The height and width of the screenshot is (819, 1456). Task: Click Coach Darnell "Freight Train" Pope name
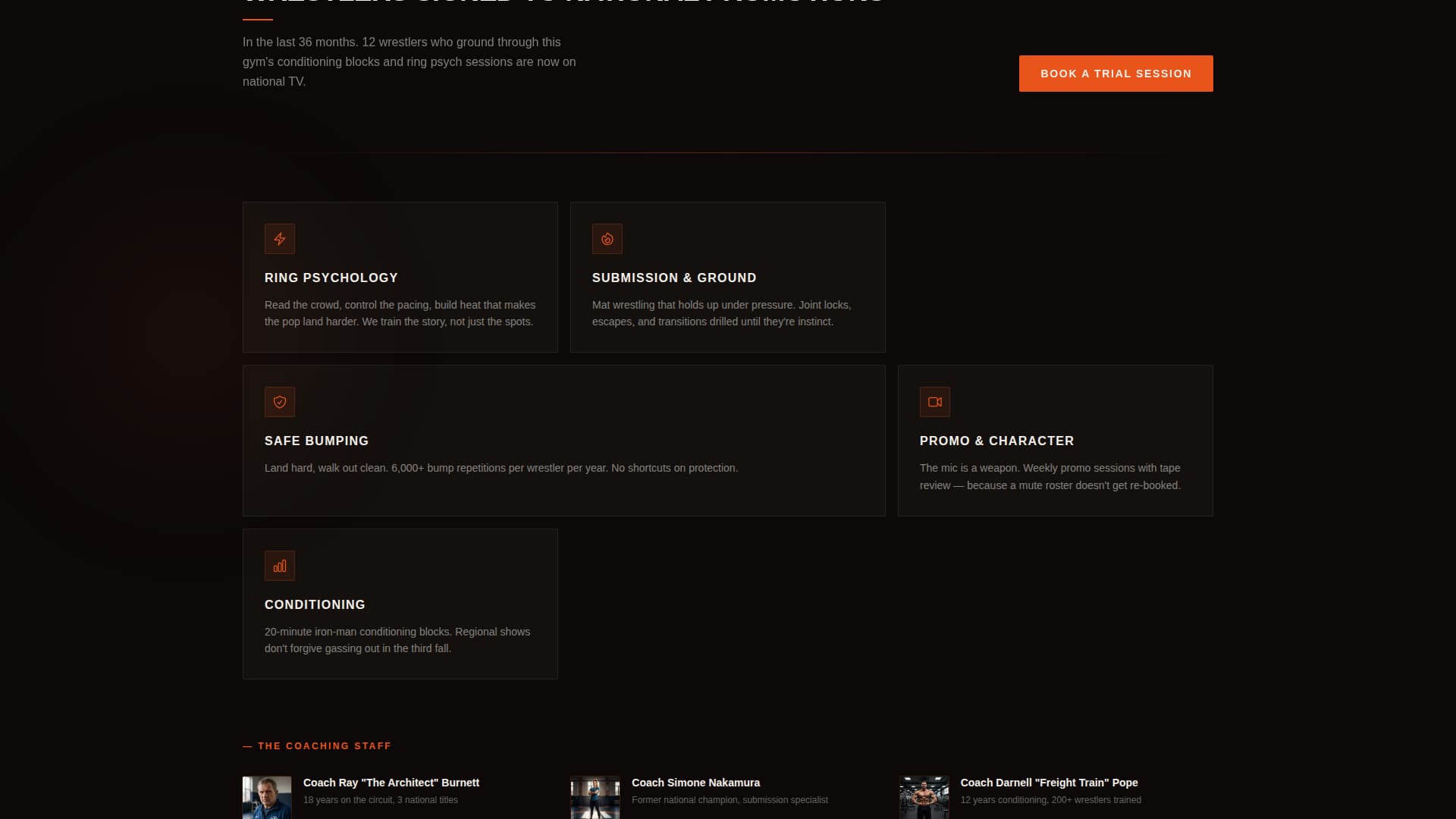tap(1049, 783)
